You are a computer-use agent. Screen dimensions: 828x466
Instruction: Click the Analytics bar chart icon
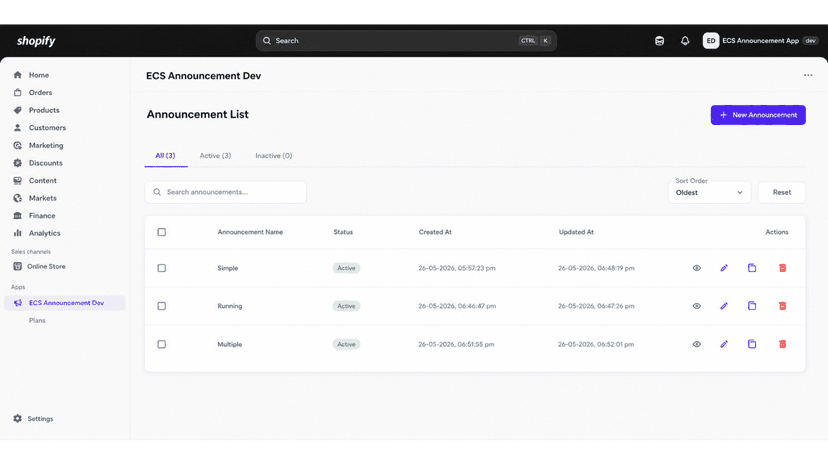pyautogui.click(x=17, y=233)
